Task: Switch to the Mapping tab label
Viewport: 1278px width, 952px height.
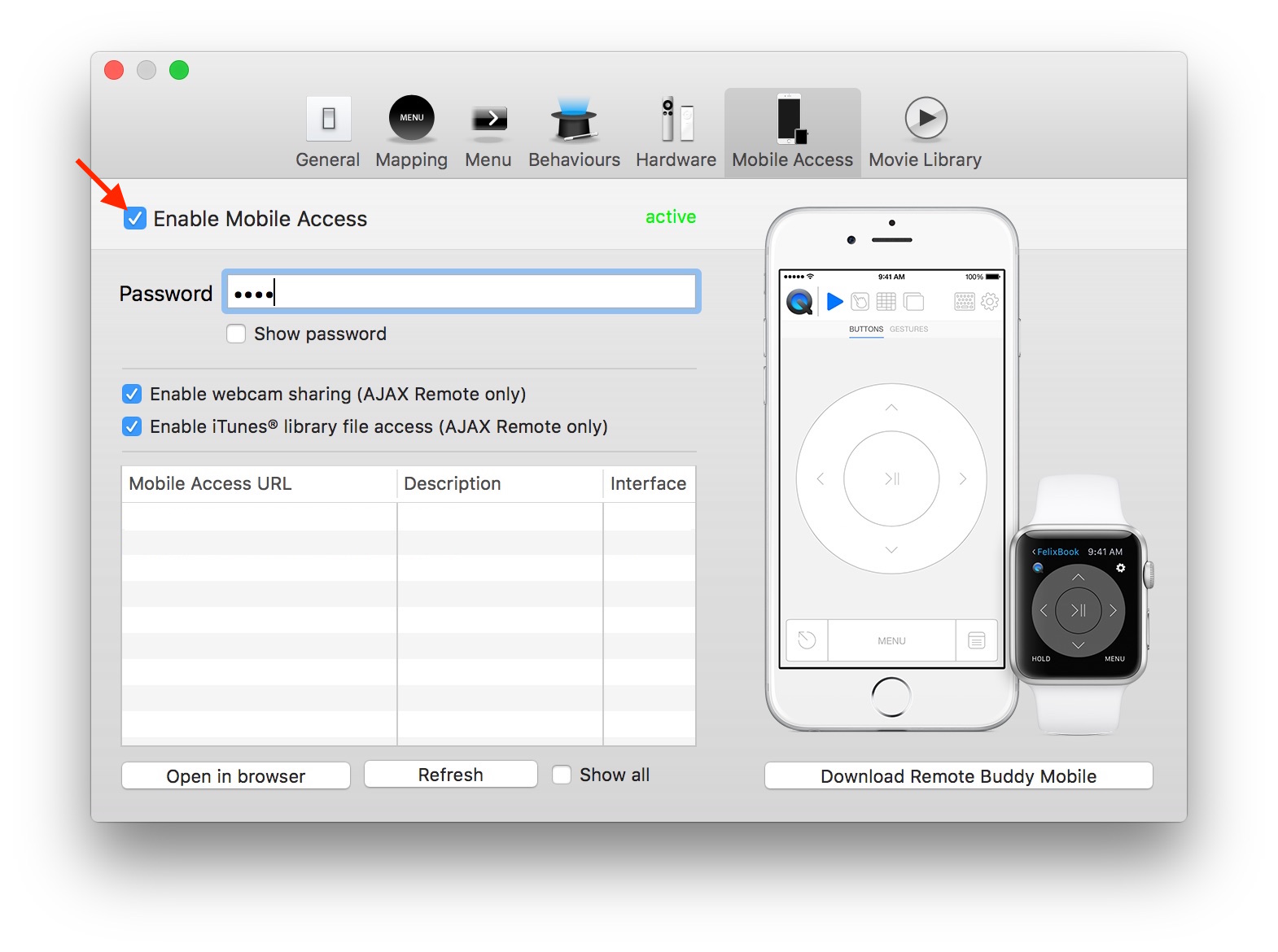Action: tap(412, 160)
